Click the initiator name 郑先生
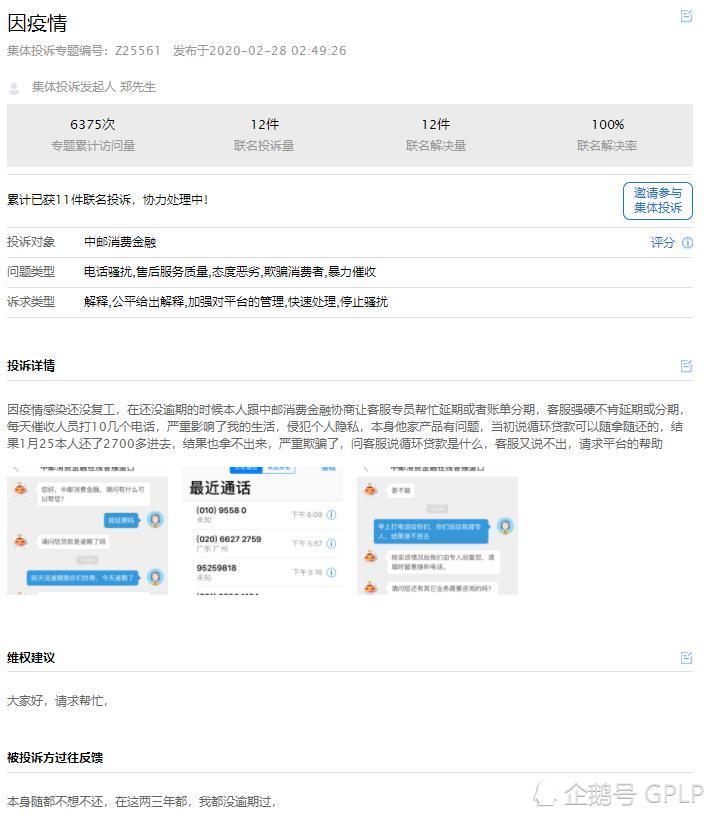 click(138, 87)
